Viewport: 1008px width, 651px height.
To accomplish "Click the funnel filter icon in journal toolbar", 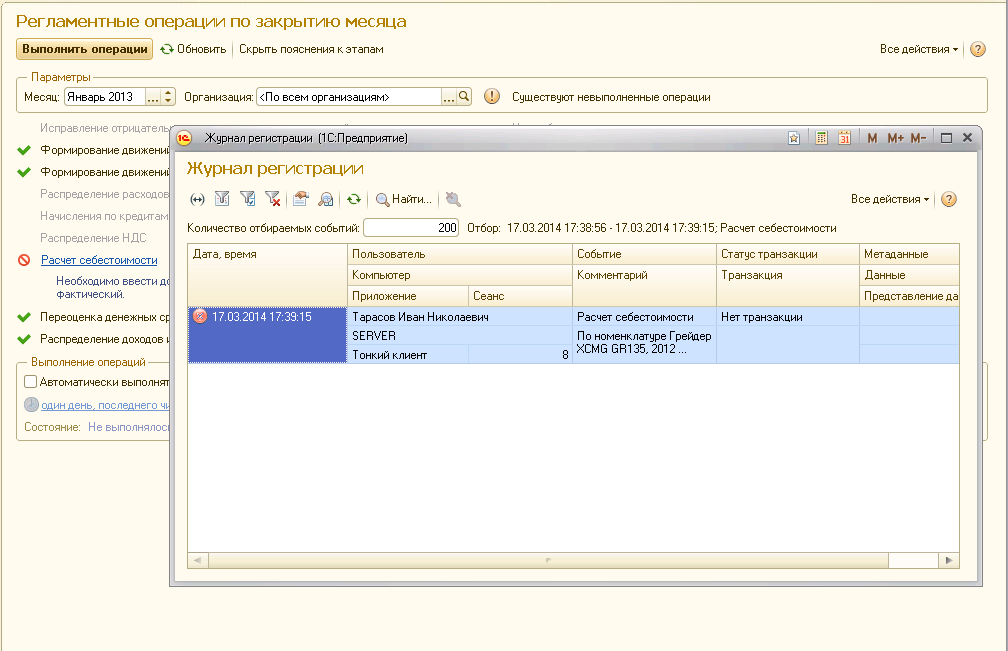I will pos(222,199).
